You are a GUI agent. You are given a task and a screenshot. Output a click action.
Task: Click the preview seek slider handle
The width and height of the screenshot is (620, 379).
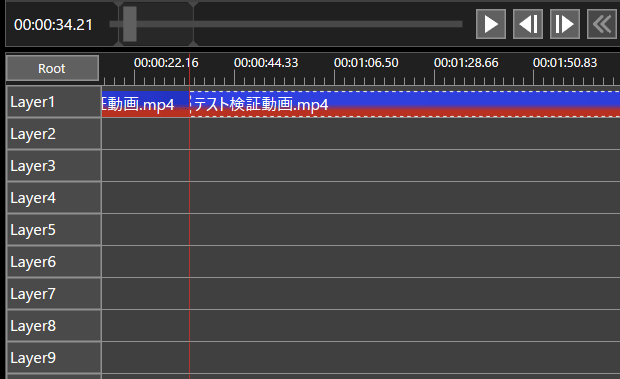click(x=130, y=24)
